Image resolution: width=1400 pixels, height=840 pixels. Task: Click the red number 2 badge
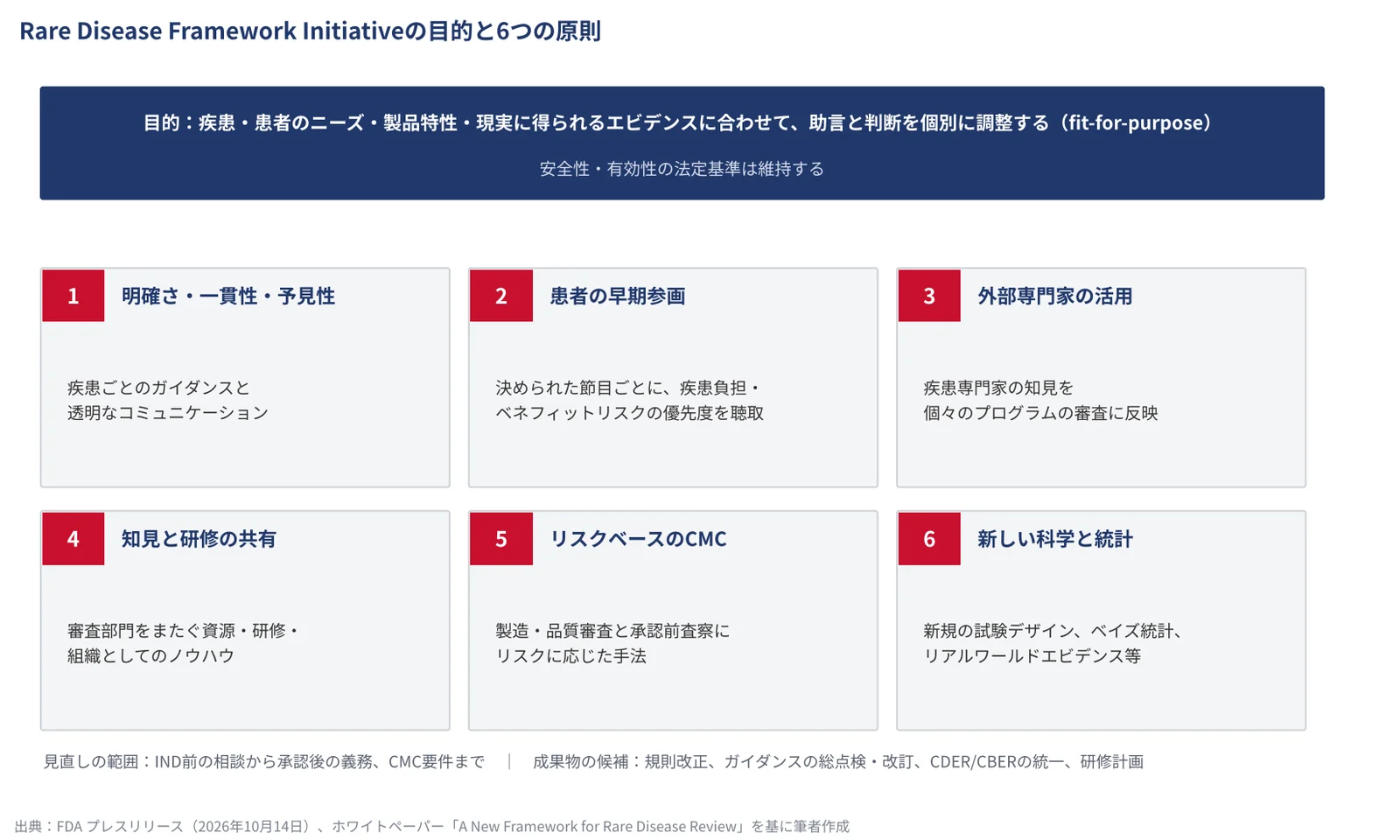500,296
